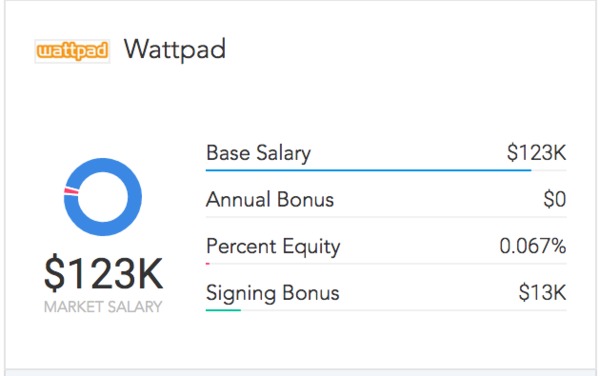Open the Wattpad company name heading
Image resolution: width=600 pixels, height=376 pixels.
(x=175, y=50)
